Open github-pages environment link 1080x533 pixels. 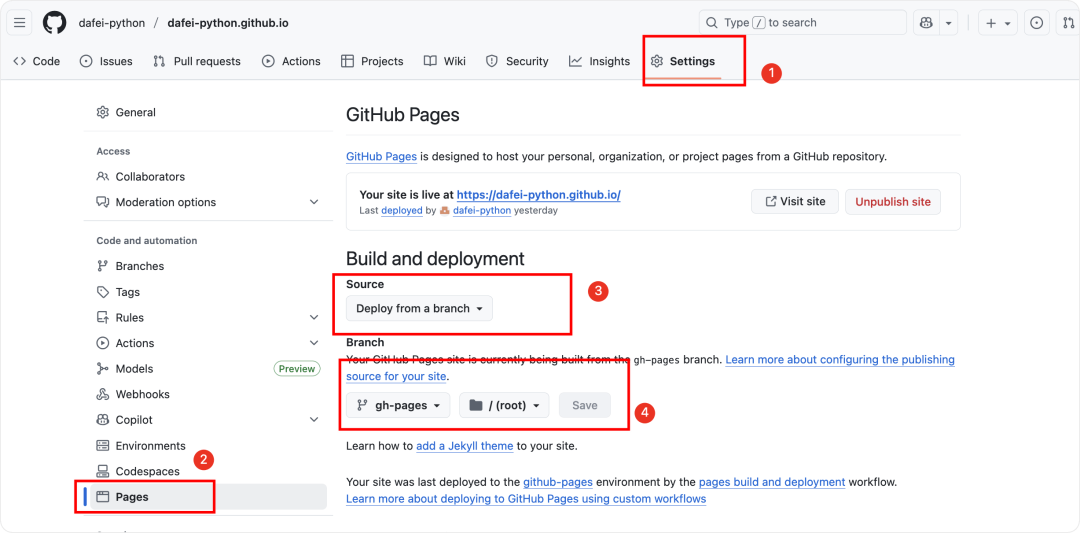coord(558,482)
